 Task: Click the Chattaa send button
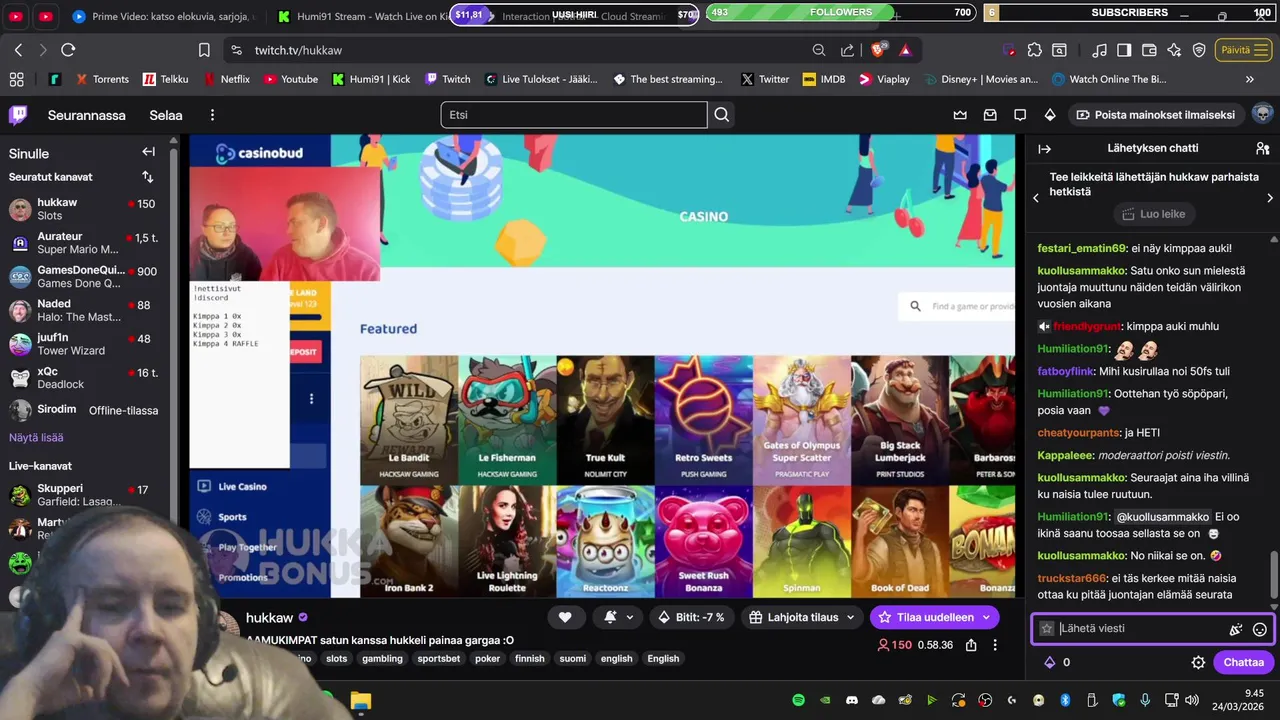coord(1243,662)
